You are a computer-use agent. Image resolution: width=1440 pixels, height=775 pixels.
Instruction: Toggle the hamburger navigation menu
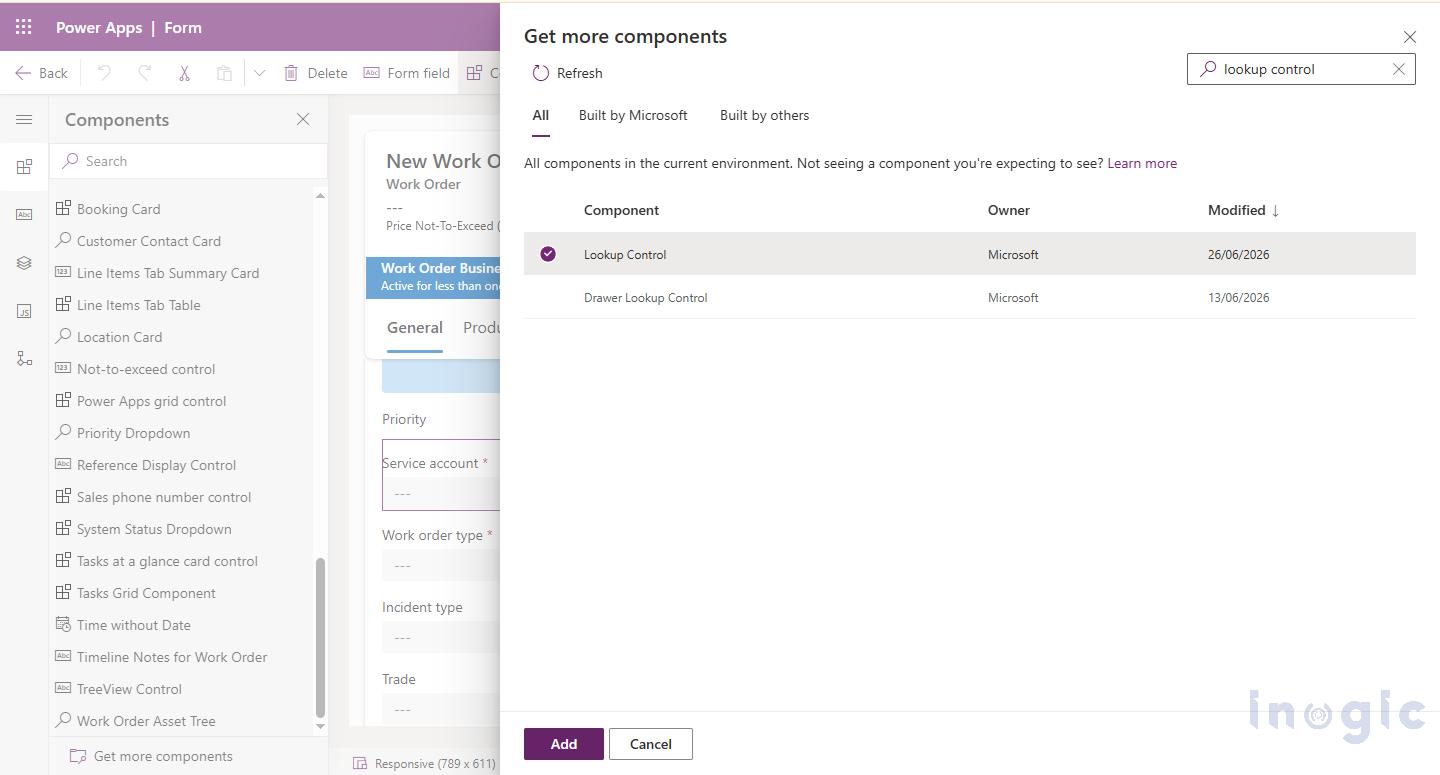(24, 120)
